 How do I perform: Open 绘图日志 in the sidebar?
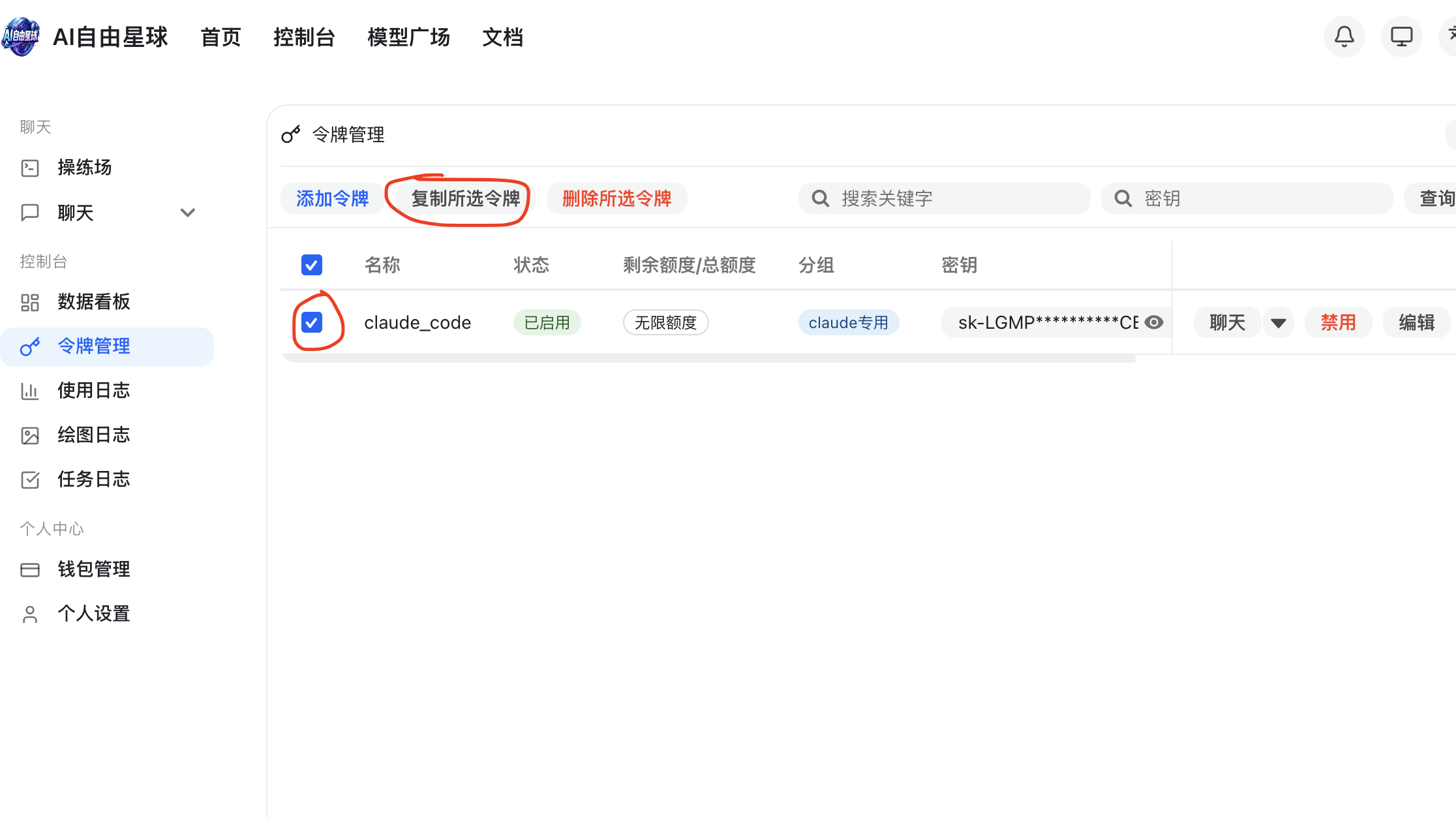93,435
